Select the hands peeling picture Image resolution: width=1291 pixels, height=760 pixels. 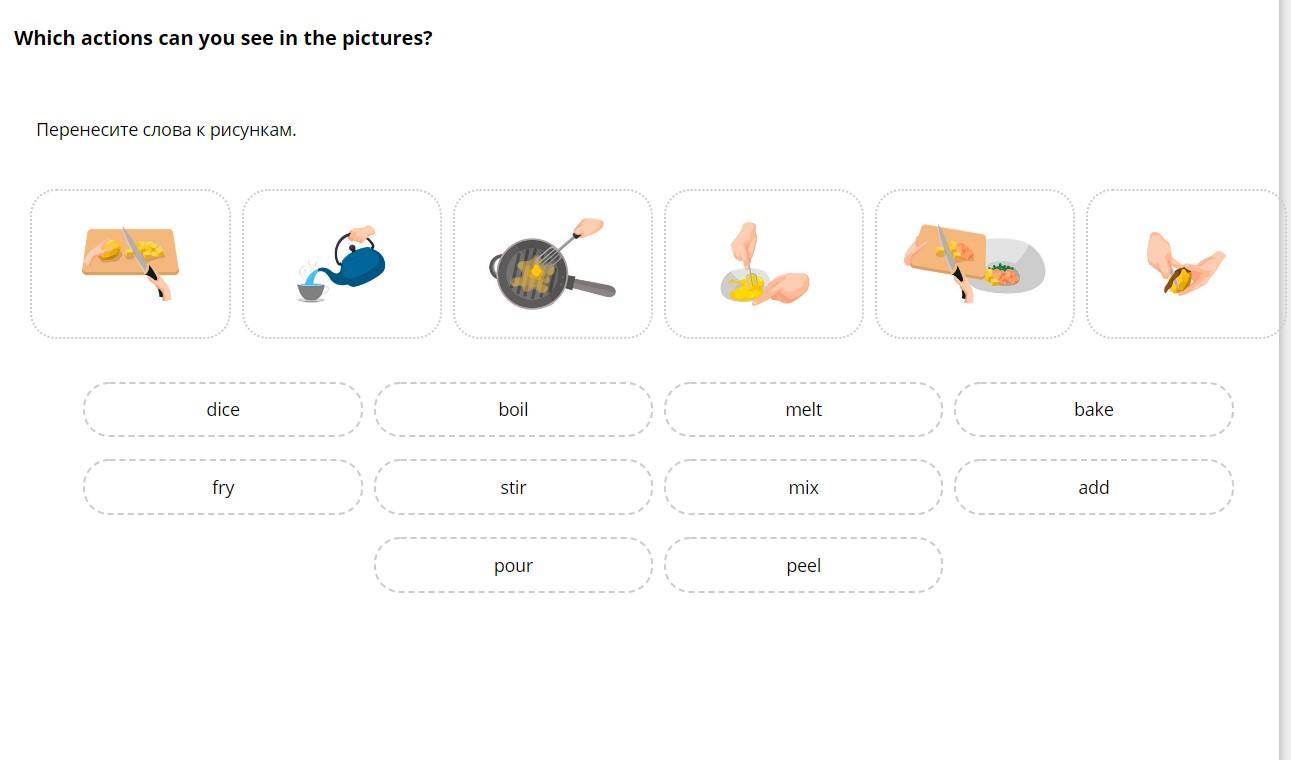click(x=1185, y=264)
